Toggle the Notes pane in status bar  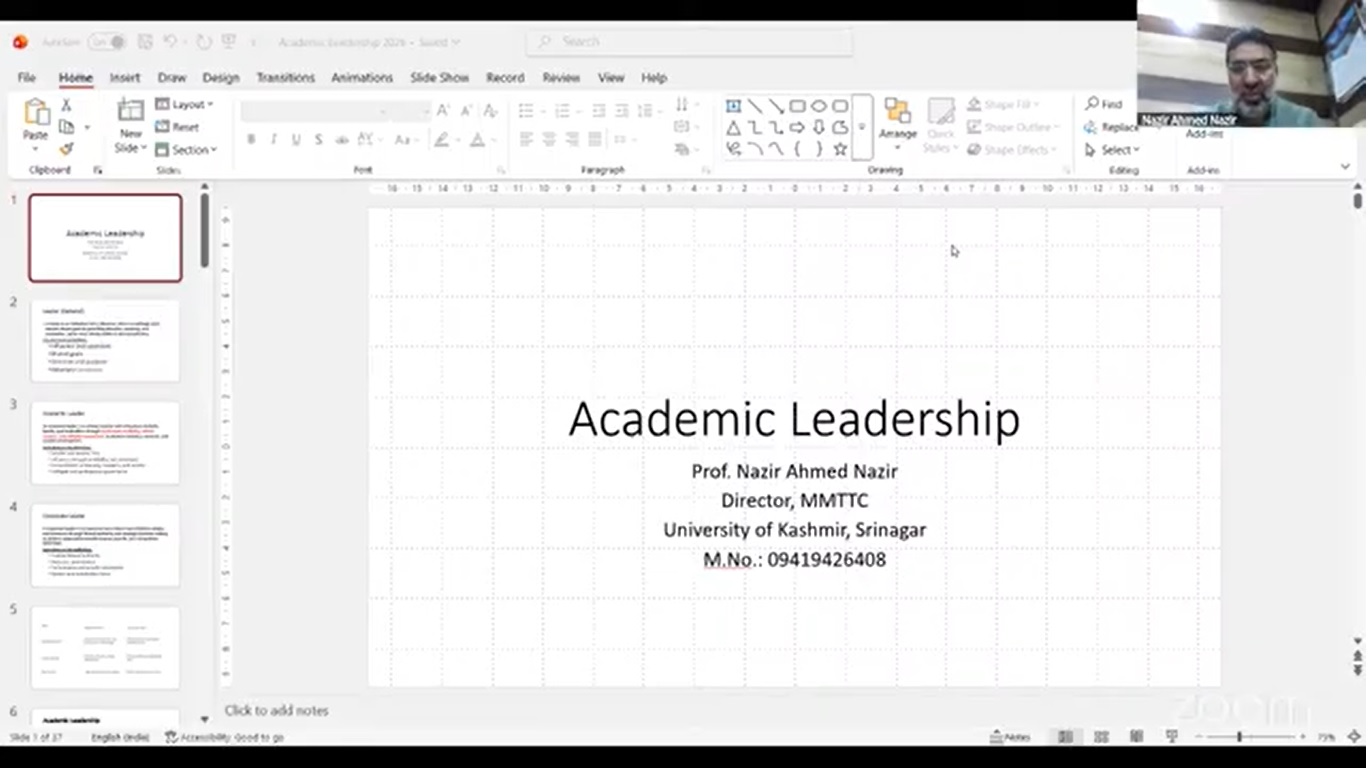(1010, 737)
